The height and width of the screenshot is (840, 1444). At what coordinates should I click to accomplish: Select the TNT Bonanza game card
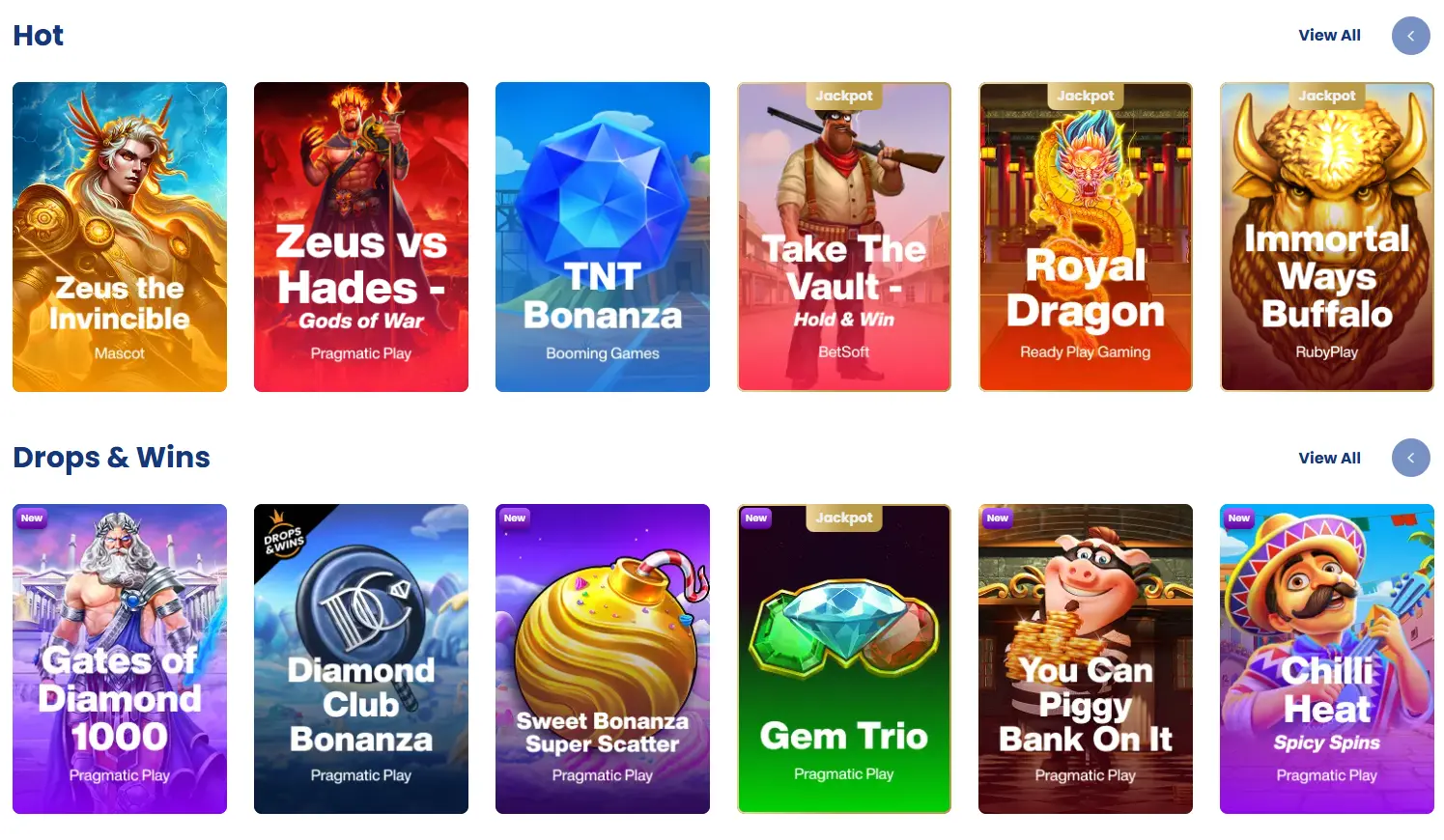603,237
